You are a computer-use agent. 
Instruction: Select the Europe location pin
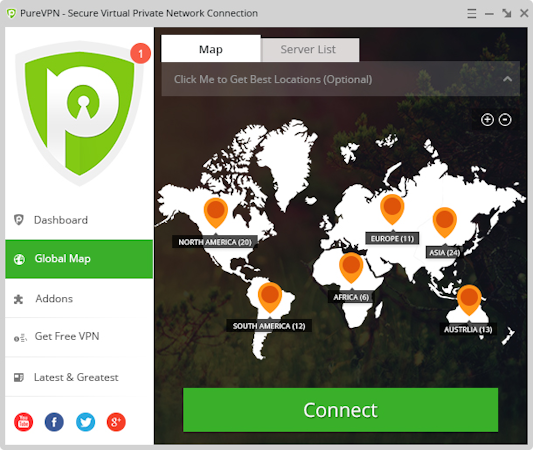pos(392,208)
